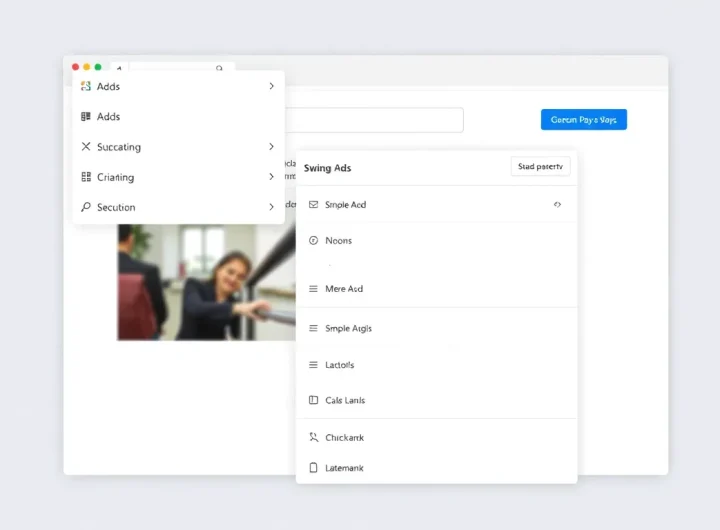Image resolution: width=720 pixels, height=530 pixels.
Task: Click the code icon right of Simple Acd
Action: click(557, 205)
